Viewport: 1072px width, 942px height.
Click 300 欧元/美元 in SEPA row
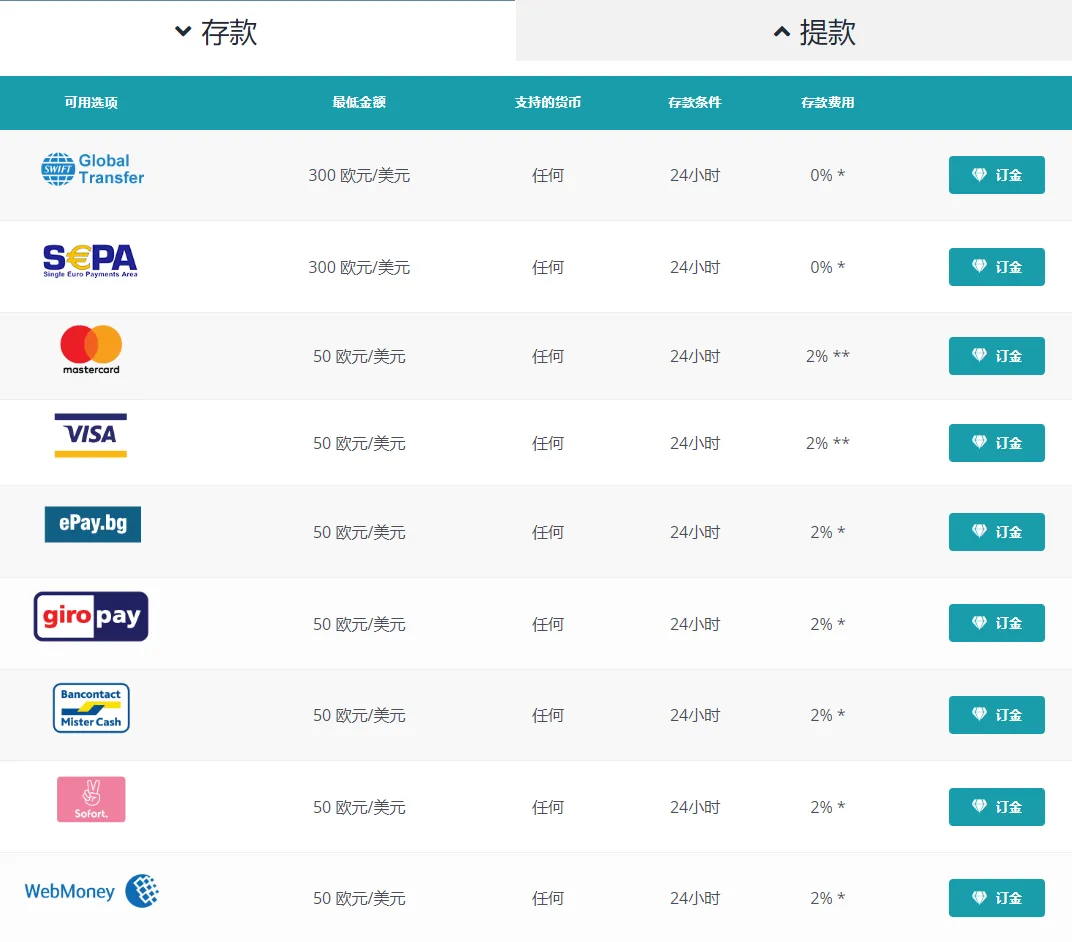(359, 267)
